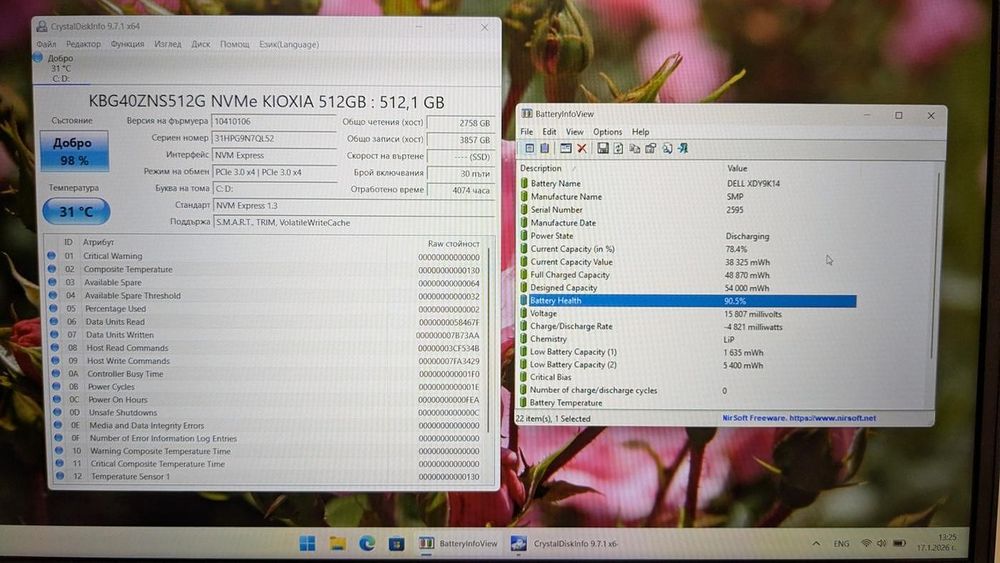Open Microsoft Store from the taskbar
This screenshot has width=1000, height=563.
click(x=396, y=544)
